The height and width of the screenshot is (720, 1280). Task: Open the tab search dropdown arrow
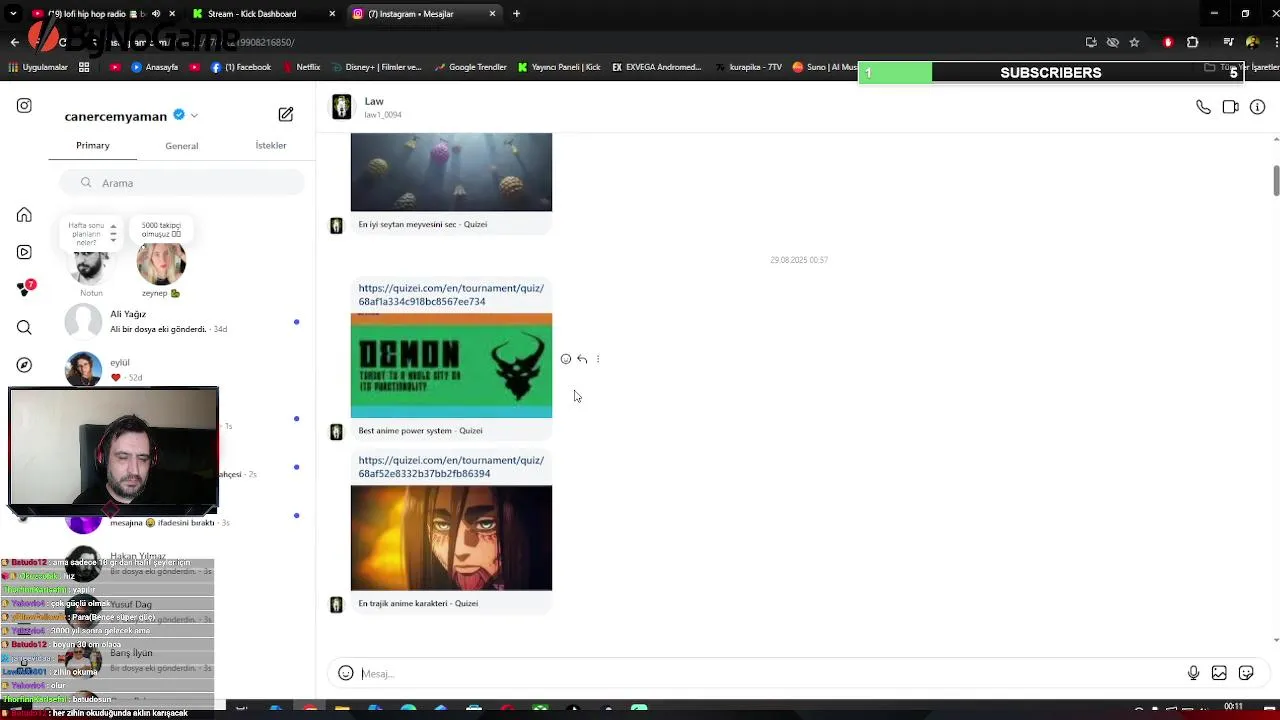click(x=14, y=14)
